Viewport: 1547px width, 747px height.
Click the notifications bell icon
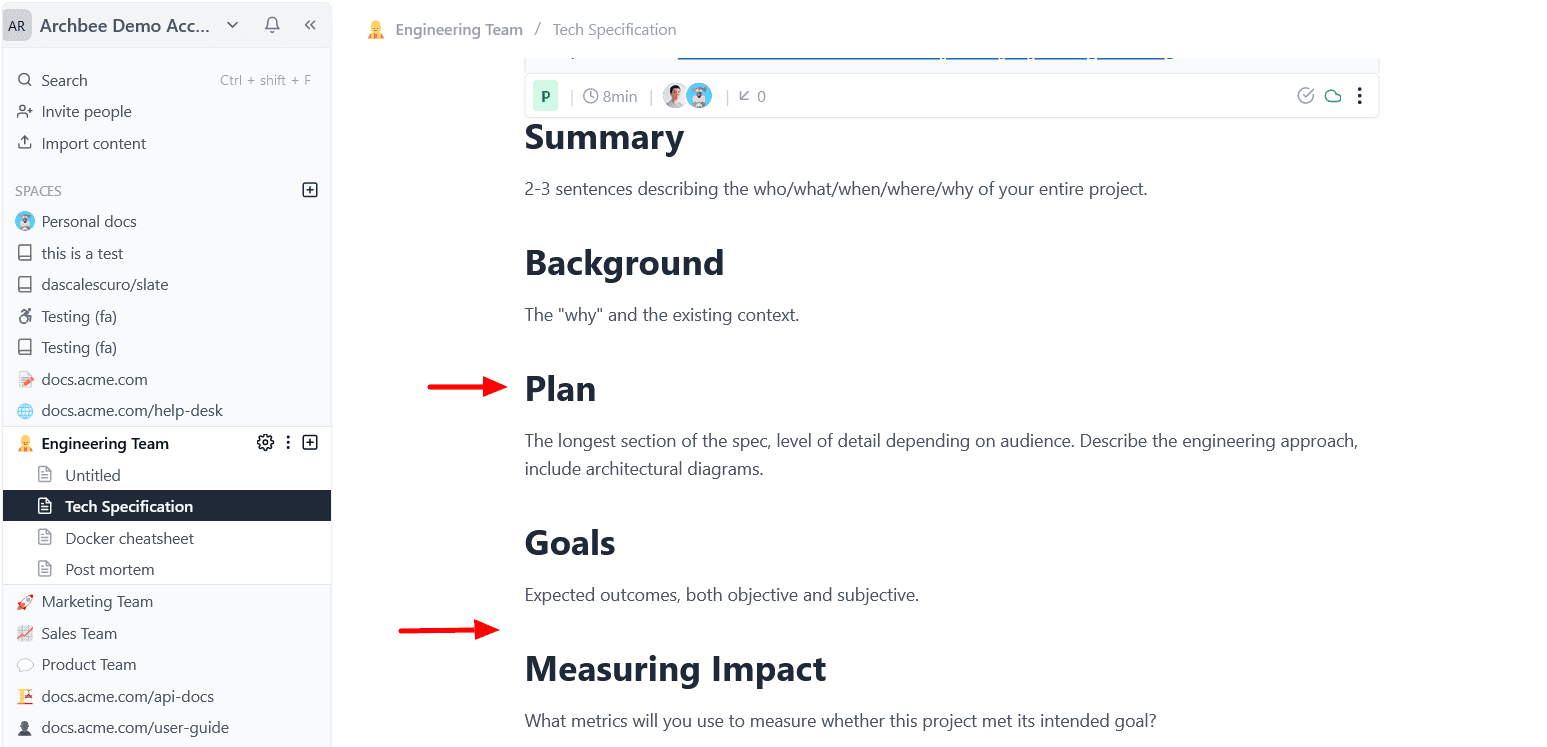[x=272, y=25]
